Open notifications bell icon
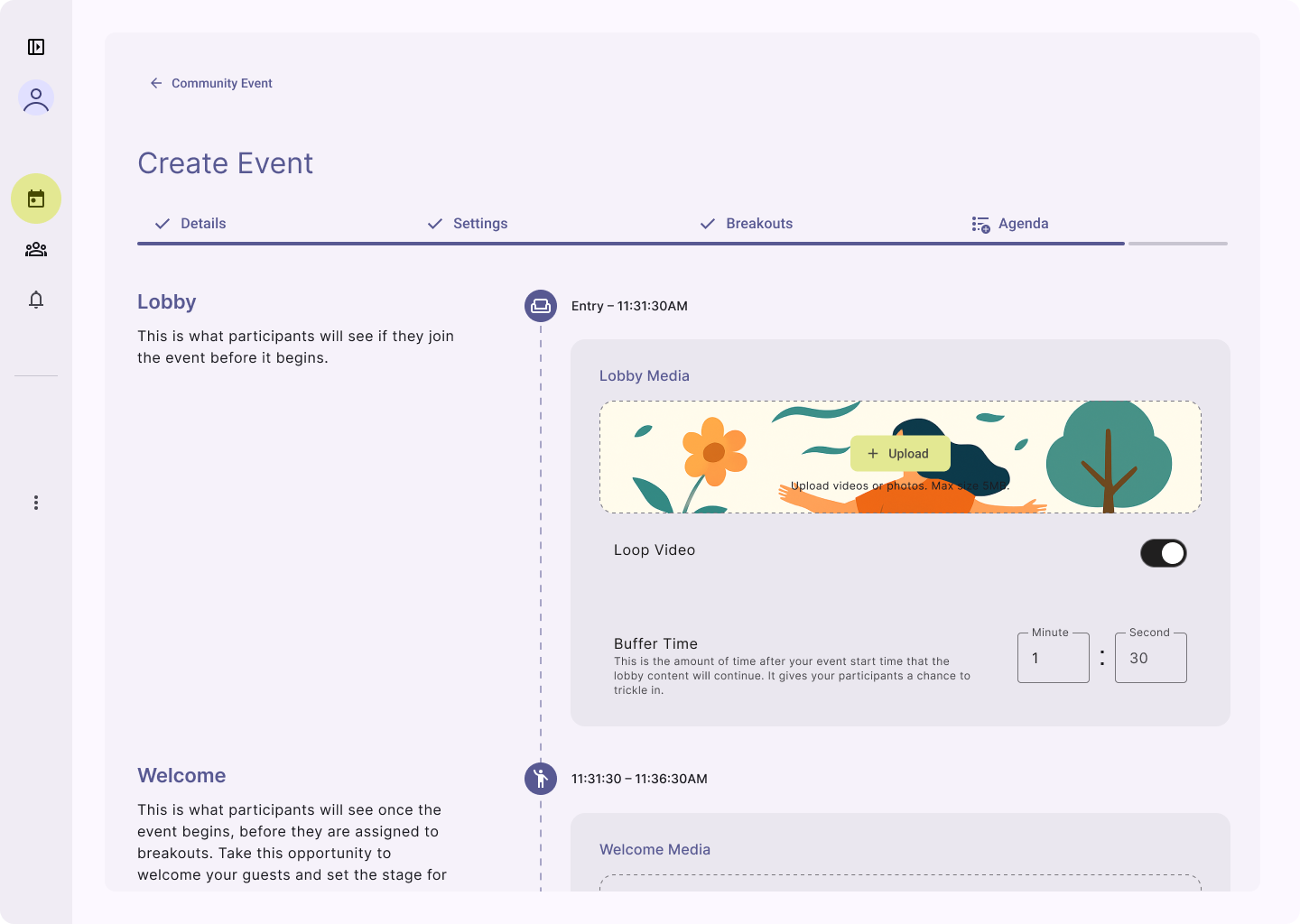 (x=36, y=300)
